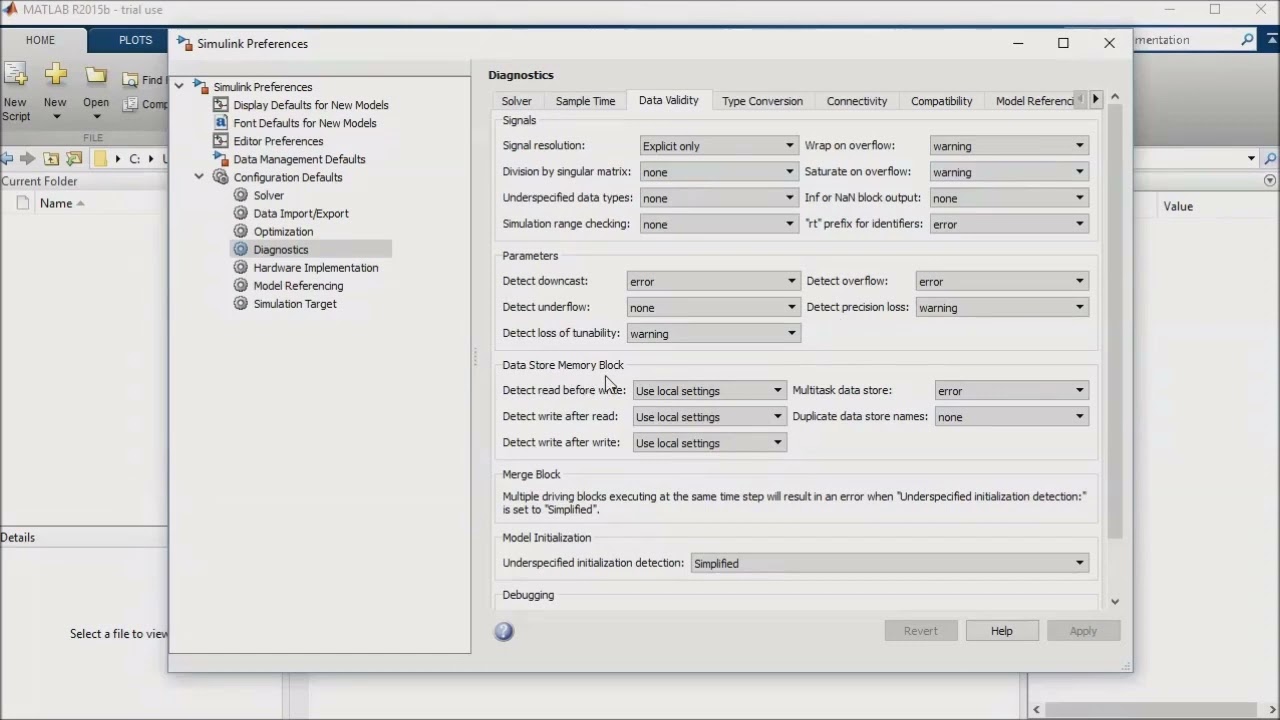Open the Inf or NaN block output dropdown

click(x=1008, y=198)
